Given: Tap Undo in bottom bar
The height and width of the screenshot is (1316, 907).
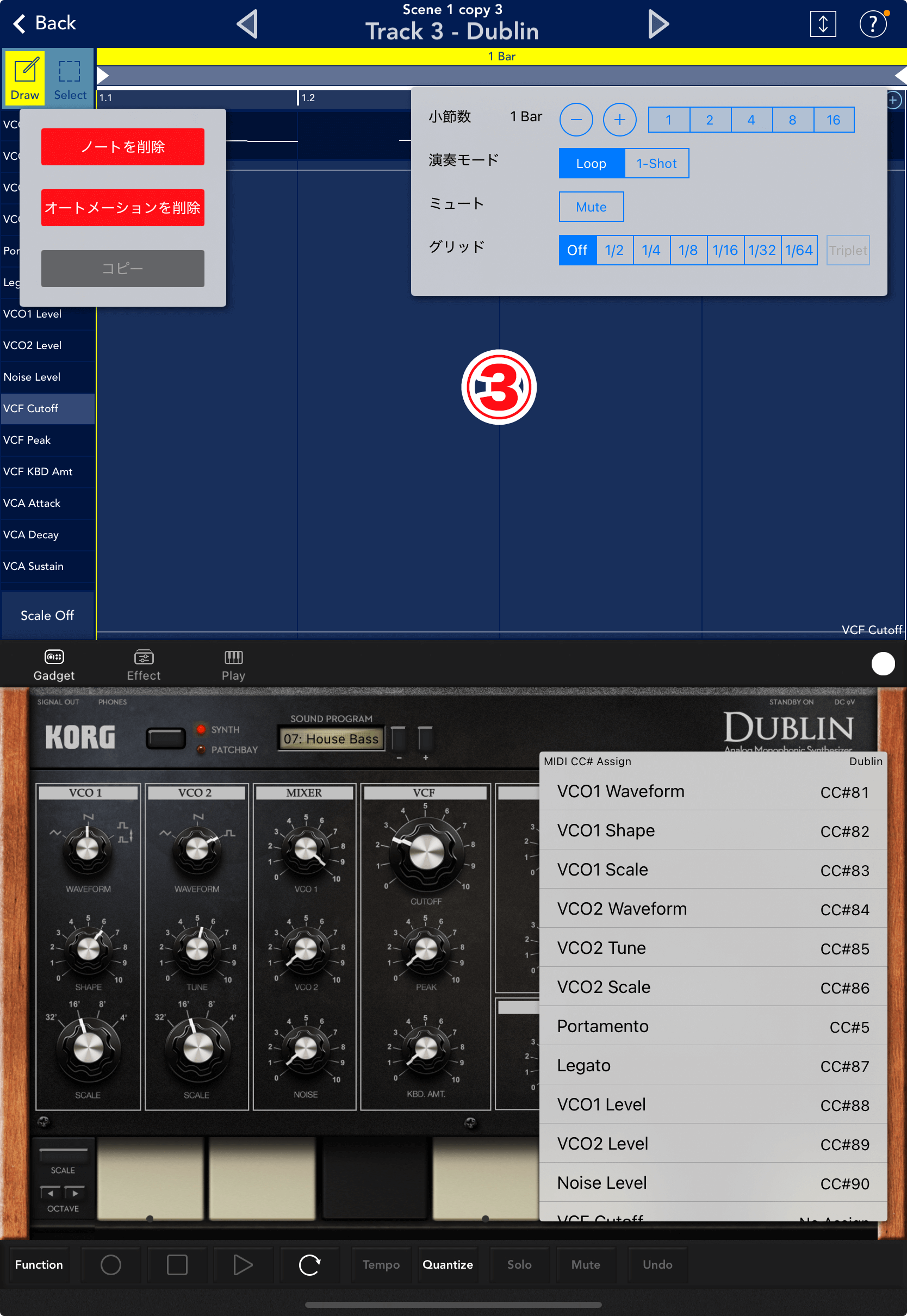Looking at the screenshot, I should coord(657,1264).
